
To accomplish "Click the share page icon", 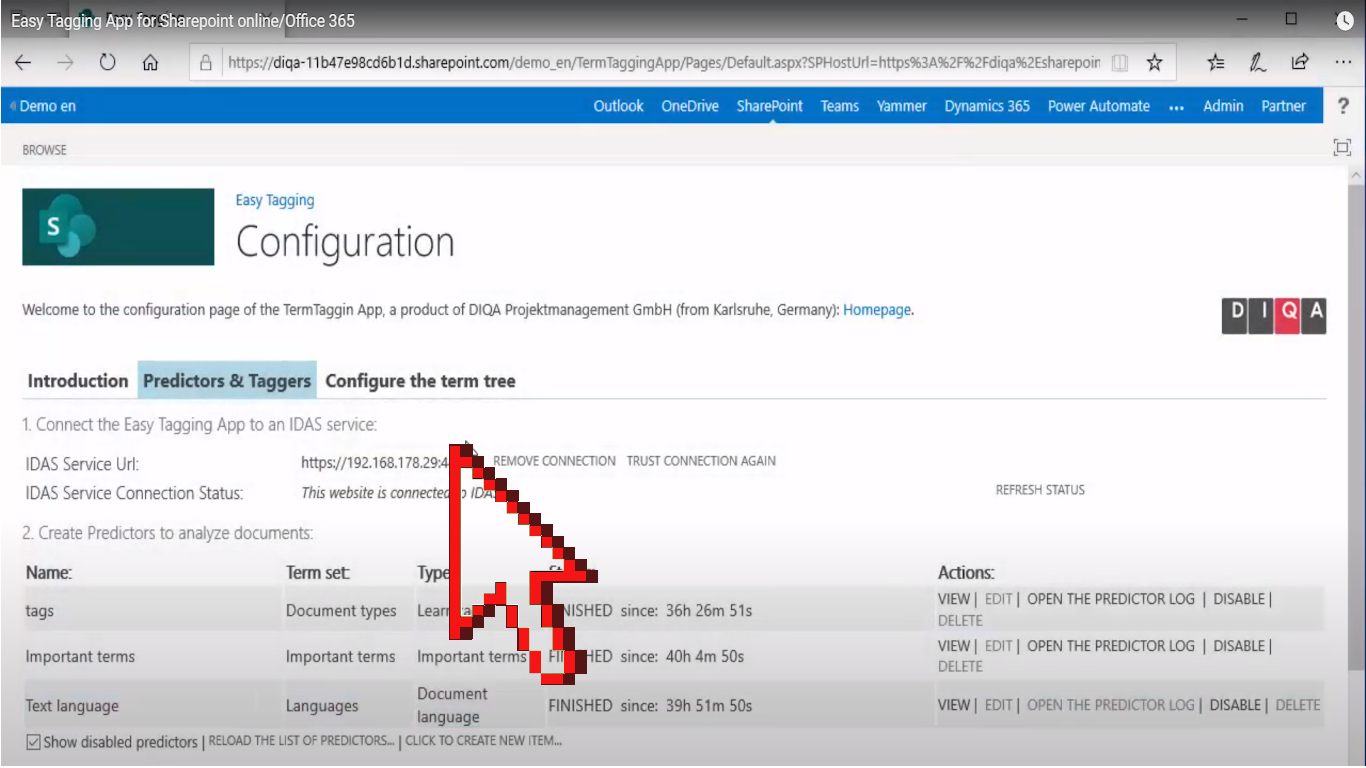I will (1300, 63).
